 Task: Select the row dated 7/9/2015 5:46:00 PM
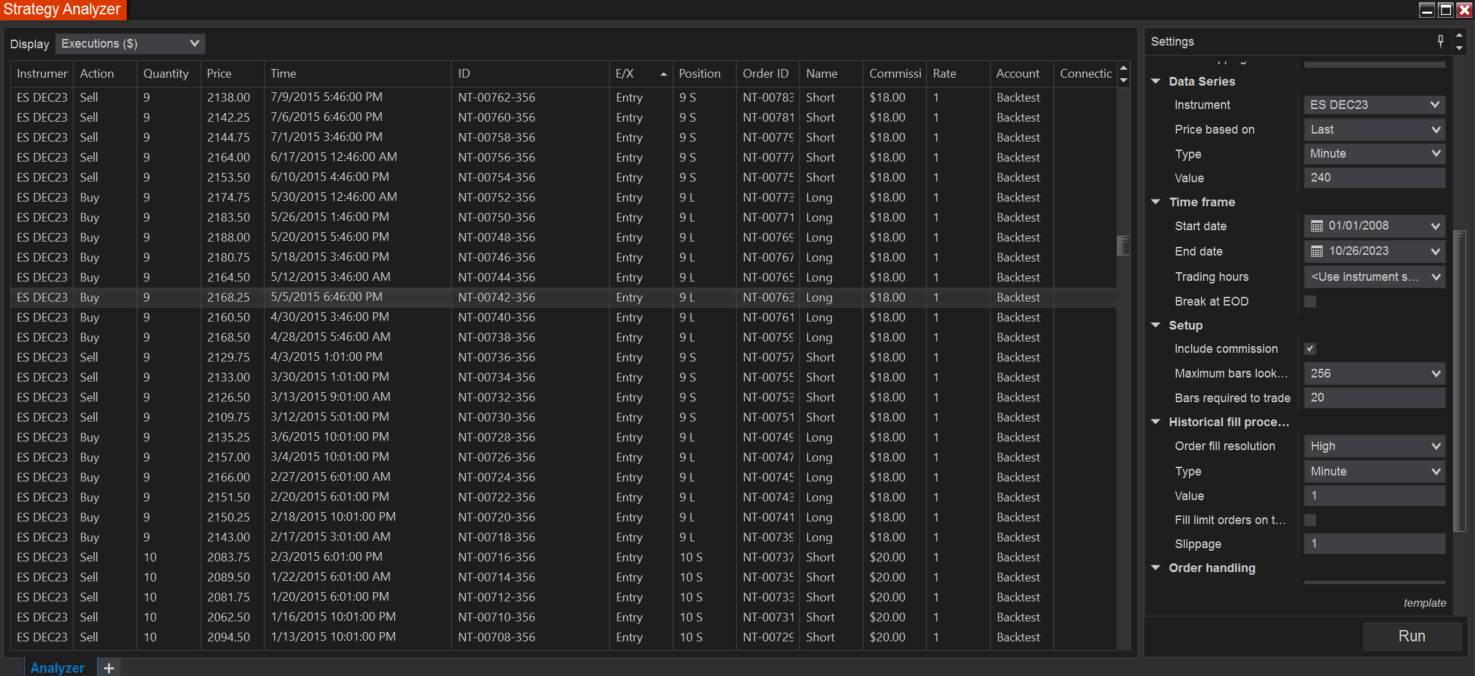564,97
